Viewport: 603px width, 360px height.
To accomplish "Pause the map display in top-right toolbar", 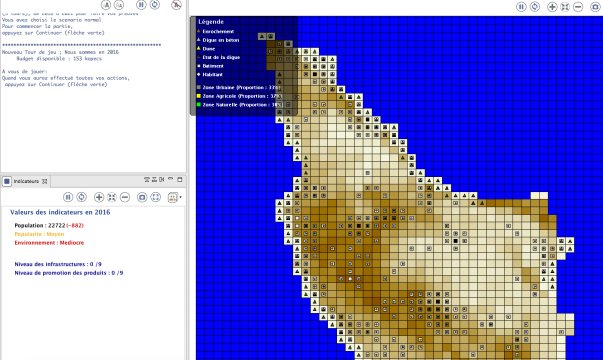I will pos(521,7).
